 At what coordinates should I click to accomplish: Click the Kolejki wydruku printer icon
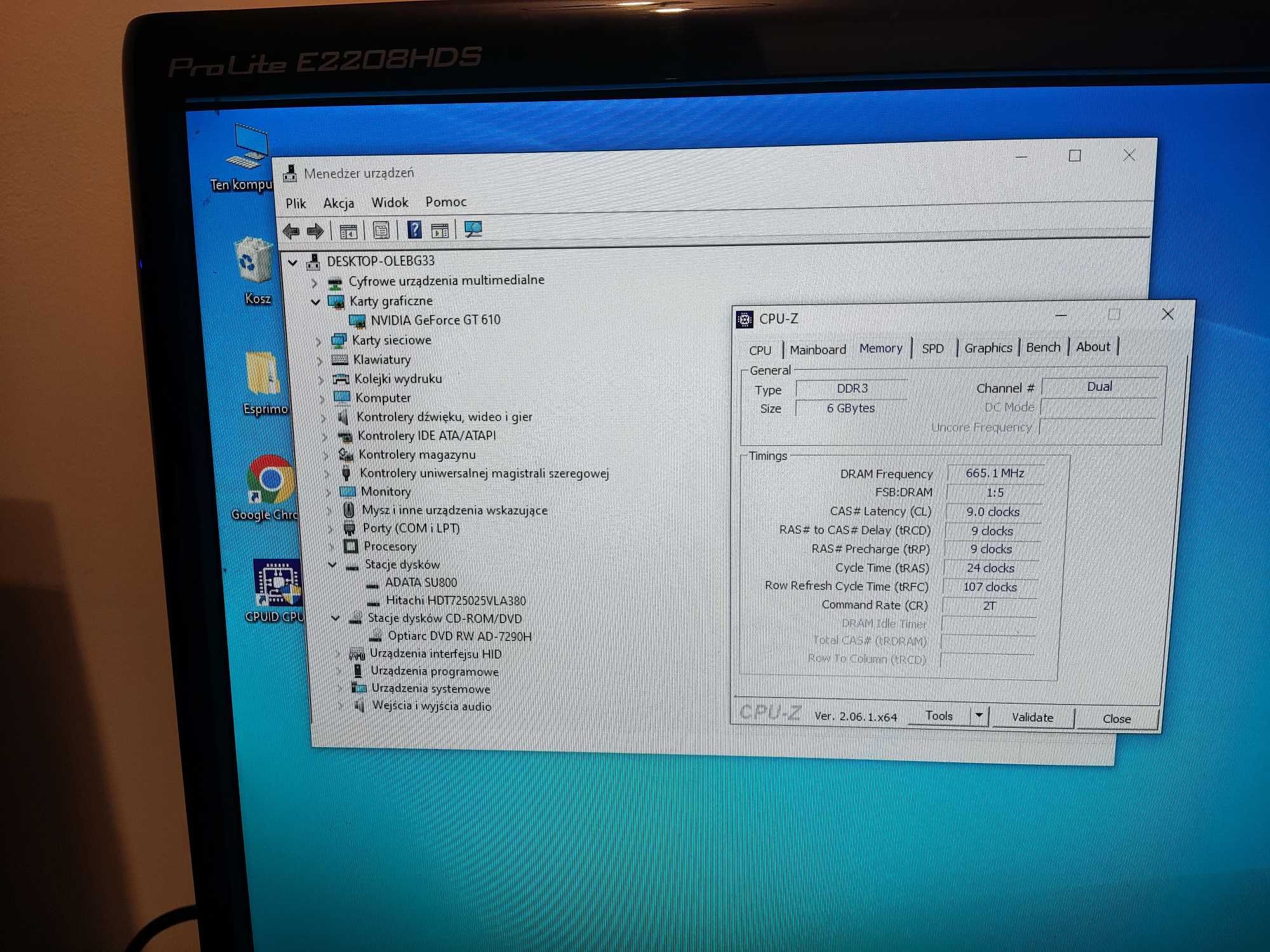342,380
